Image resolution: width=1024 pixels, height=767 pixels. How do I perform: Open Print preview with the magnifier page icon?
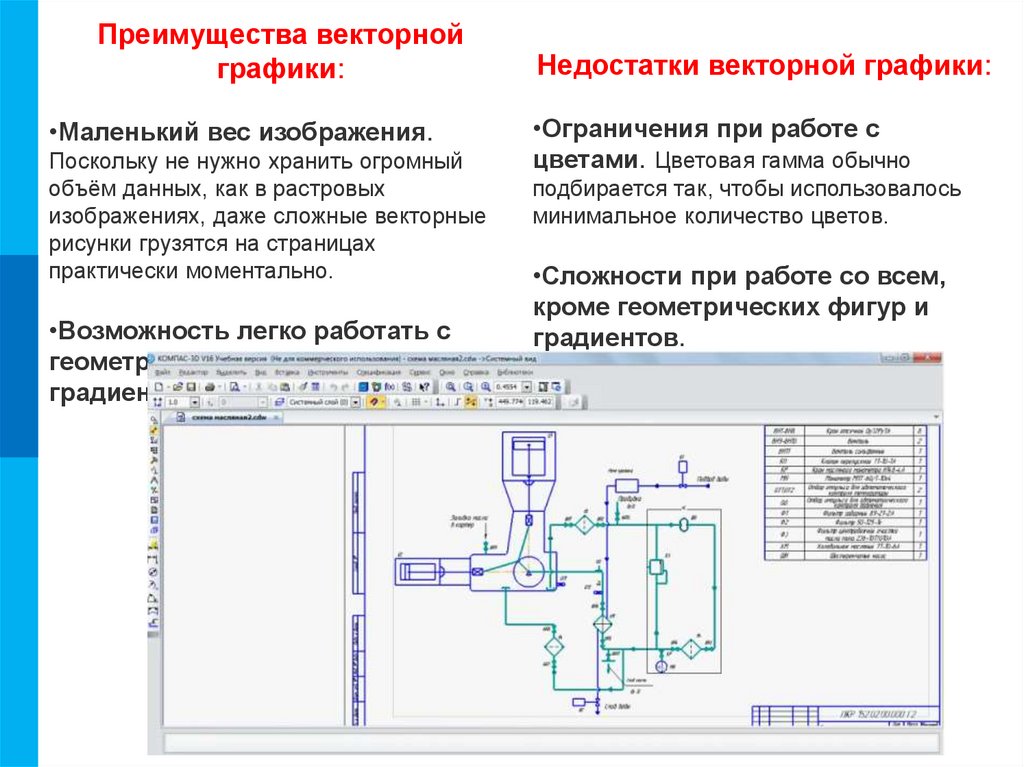coord(234,387)
